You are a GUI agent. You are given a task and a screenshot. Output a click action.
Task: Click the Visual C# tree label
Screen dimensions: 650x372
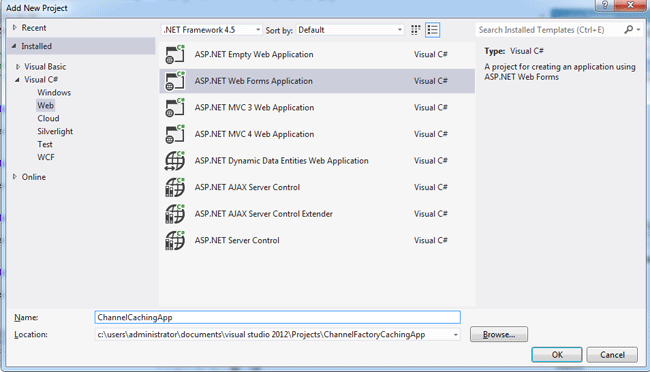click(x=41, y=80)
